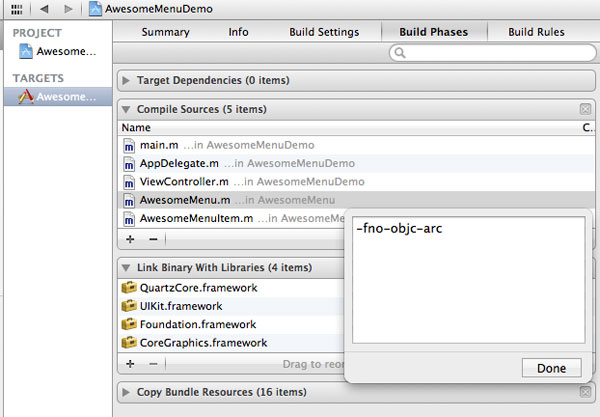Click the AwesomeMenuDemo jump bar title
Image resolution: width=600 pixels, height=417 pixels.
[x=159, y=8]
